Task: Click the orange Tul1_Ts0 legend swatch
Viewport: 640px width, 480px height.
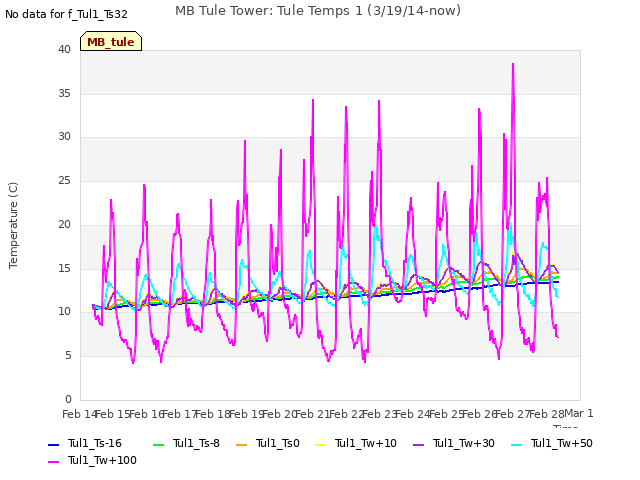Action: click(242, 444)
